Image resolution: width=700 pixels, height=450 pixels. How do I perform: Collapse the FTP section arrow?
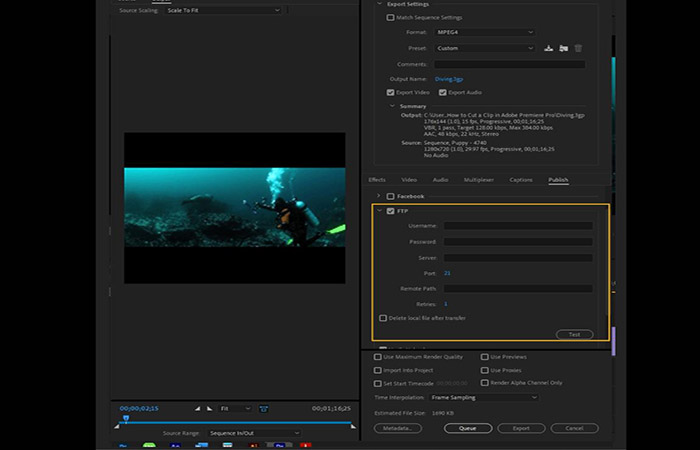point(379,210)
